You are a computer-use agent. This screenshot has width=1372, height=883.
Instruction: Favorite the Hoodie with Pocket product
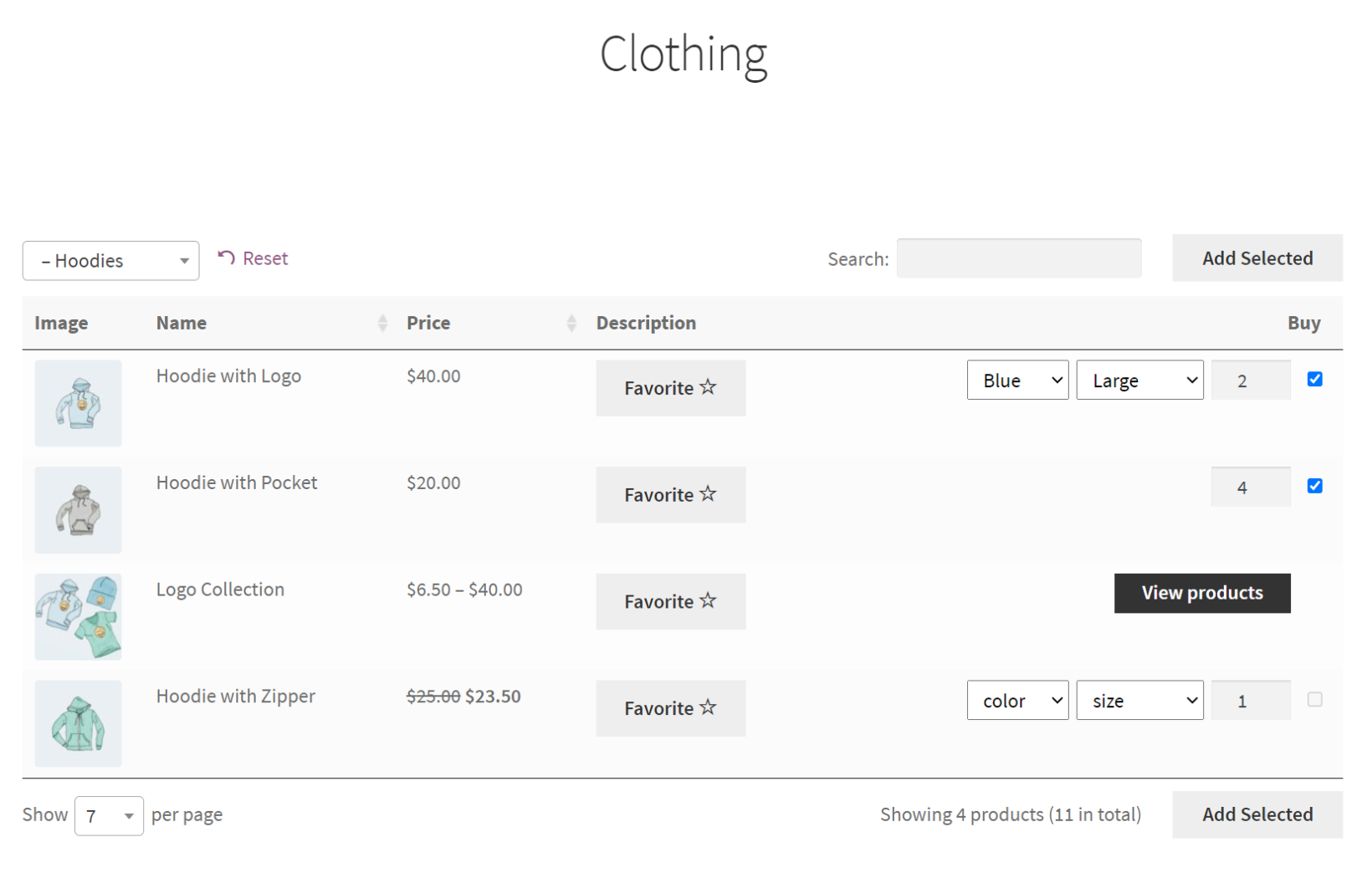click(670, 494)
